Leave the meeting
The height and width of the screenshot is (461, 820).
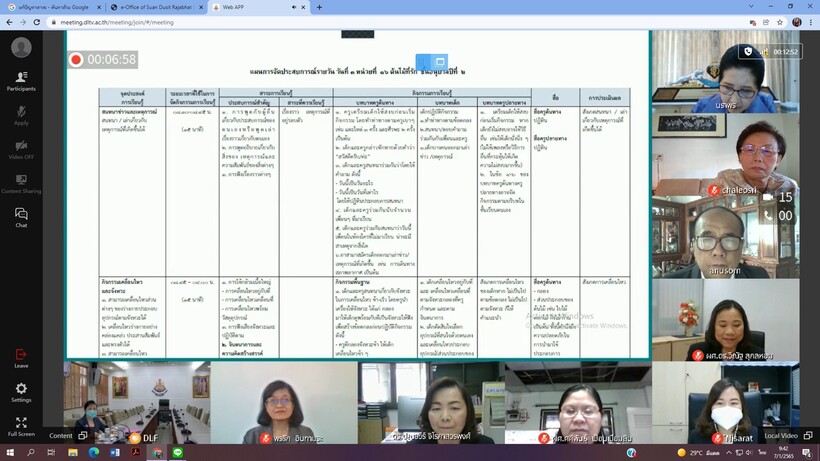click(x=21, y=356)
